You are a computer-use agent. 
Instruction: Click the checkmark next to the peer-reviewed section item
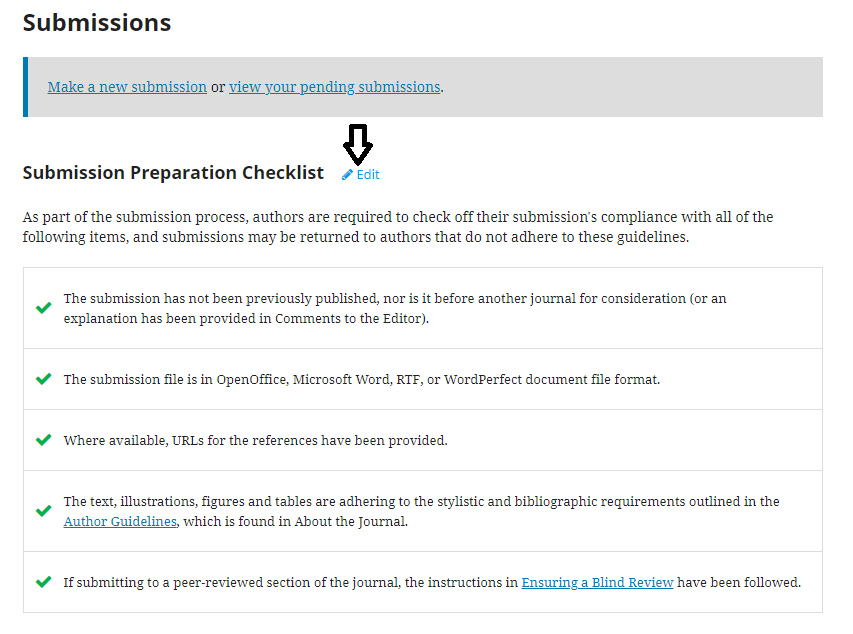44,582
